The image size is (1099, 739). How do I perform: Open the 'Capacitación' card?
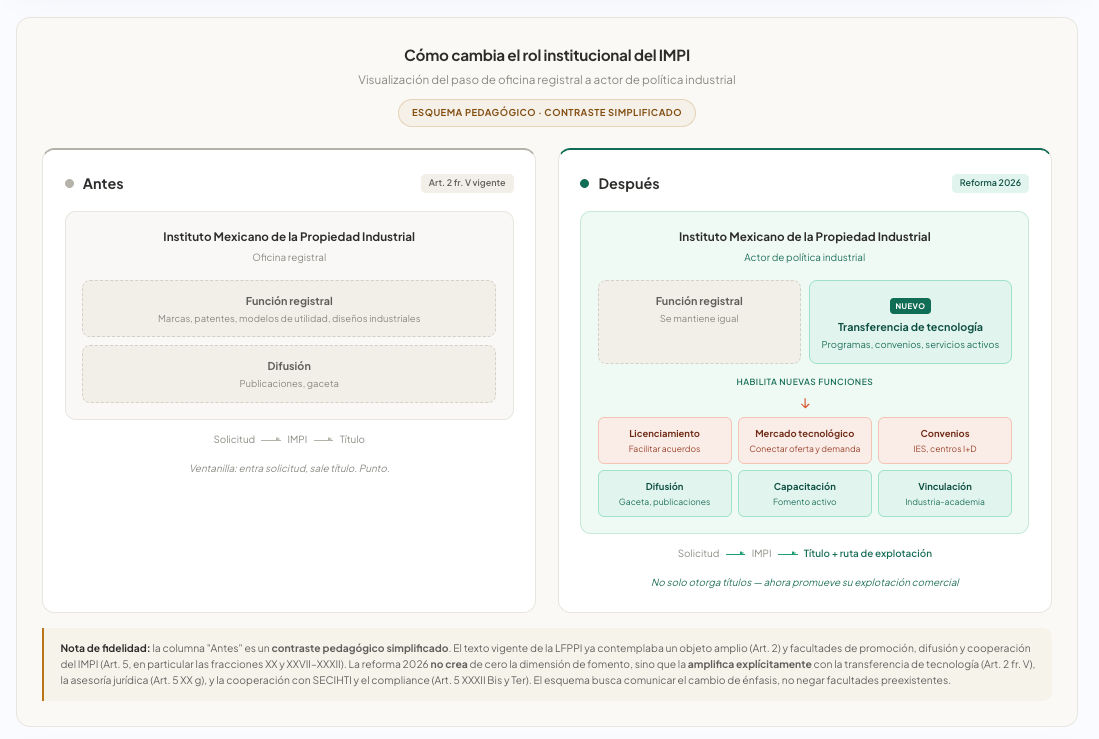[x=805, y=494]
